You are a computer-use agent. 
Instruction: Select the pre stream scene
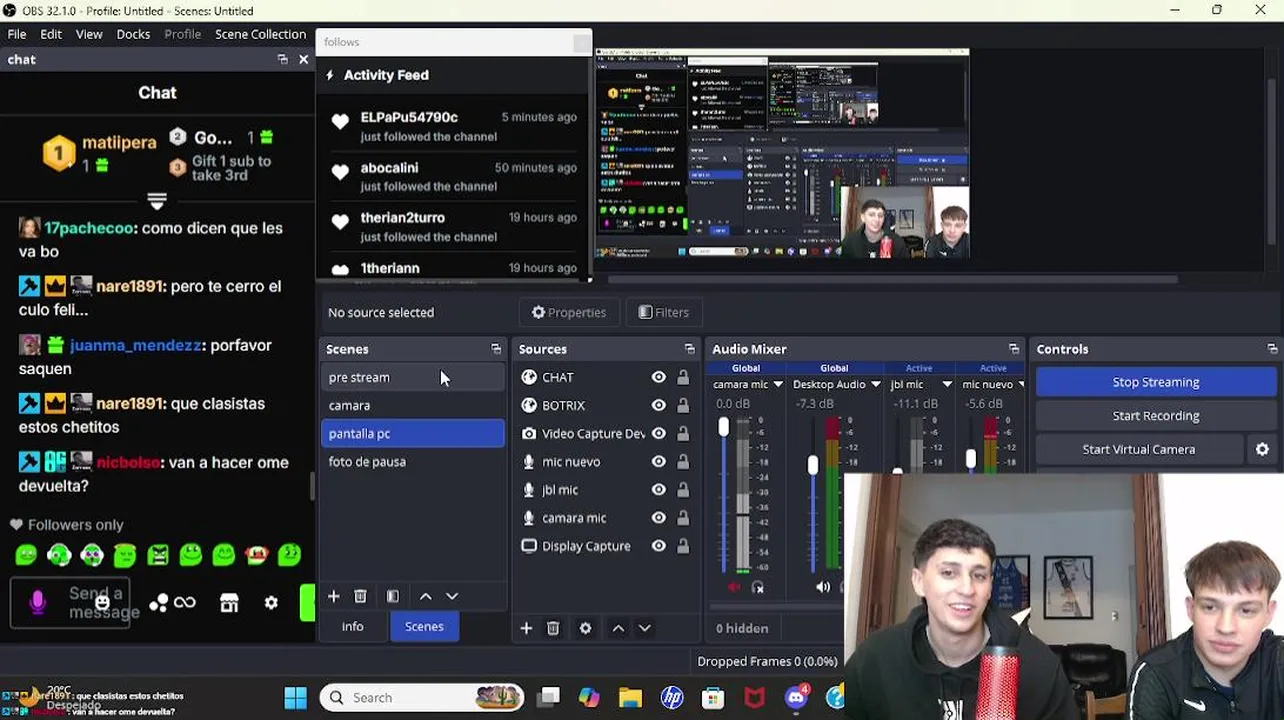413,377
